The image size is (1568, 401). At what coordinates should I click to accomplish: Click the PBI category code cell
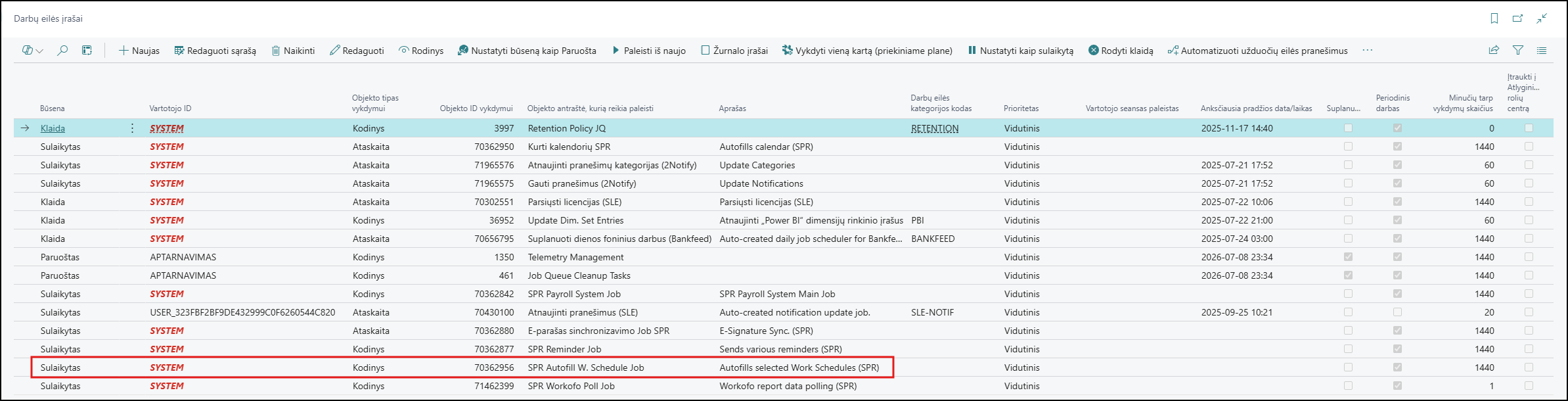pos(918,220)
